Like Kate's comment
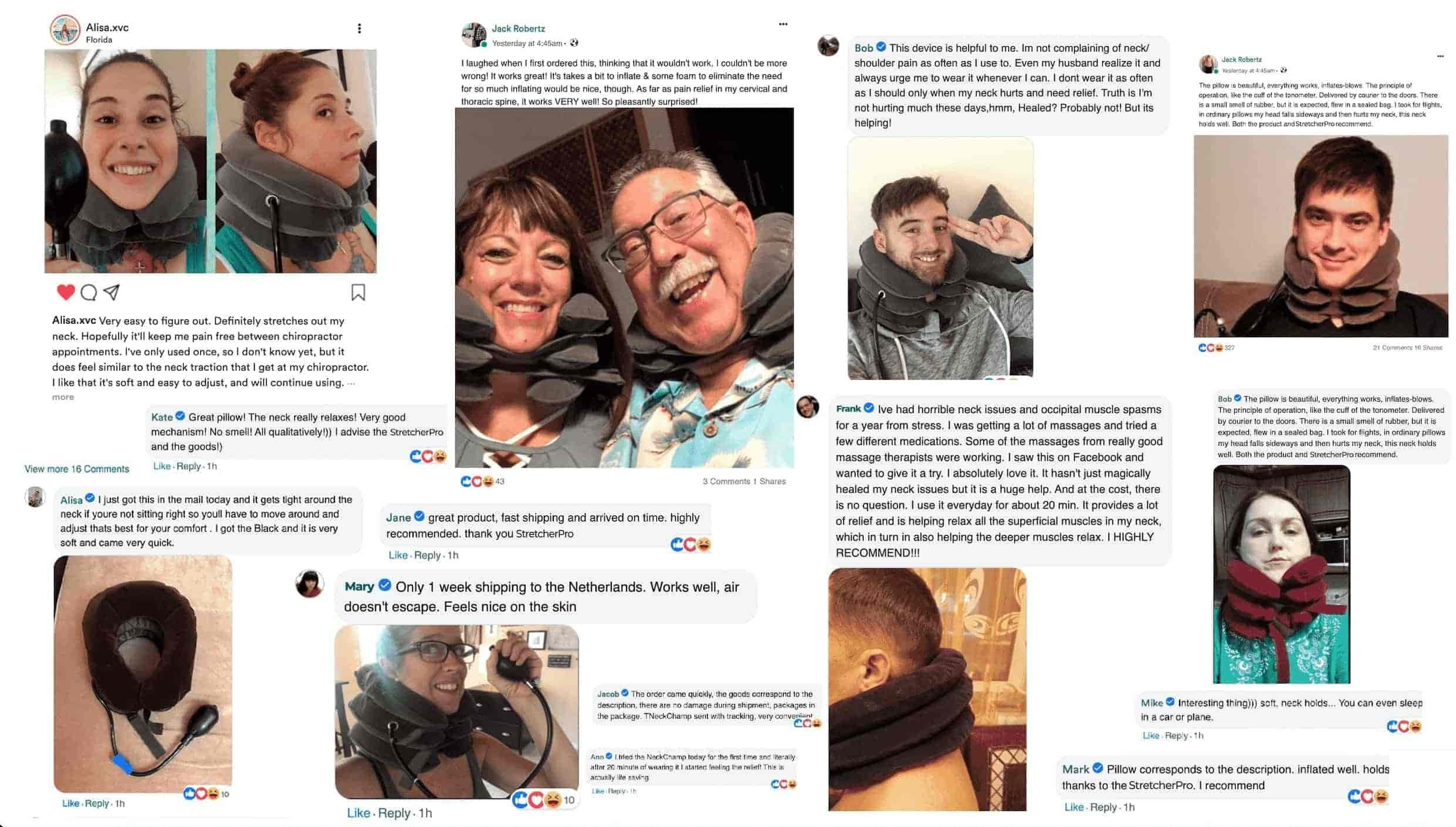Screen dimensions: 1456x827 tap(161, 466)
